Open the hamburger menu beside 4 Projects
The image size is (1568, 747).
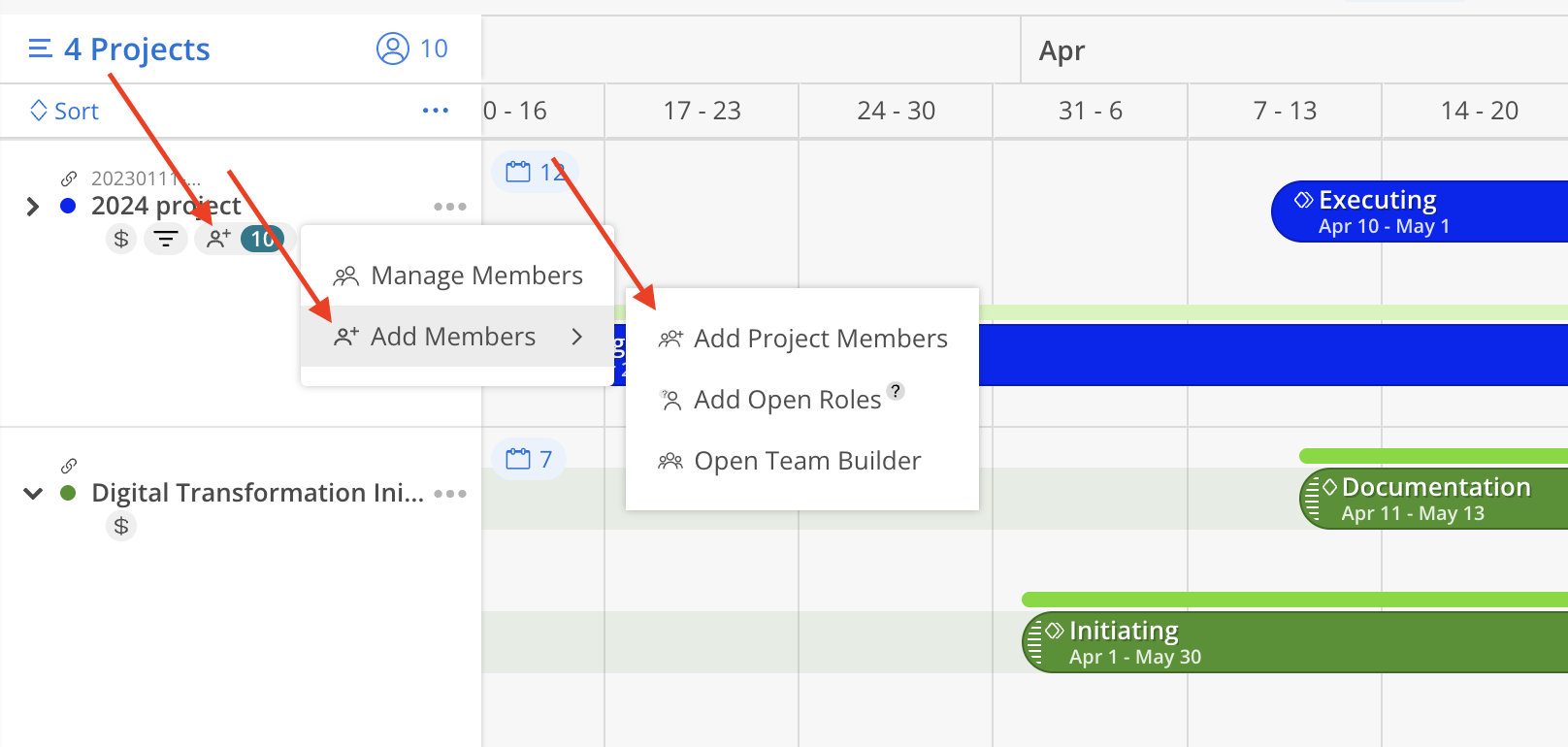tap(40, 49)
